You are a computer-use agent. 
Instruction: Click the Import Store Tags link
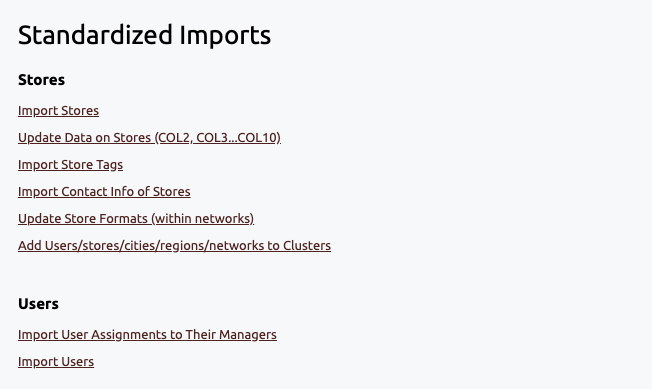(x=70, y=165)
